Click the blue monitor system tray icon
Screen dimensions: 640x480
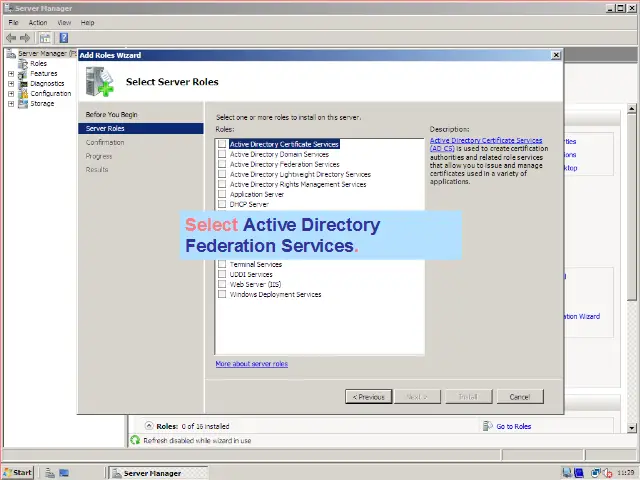point(579,473)
